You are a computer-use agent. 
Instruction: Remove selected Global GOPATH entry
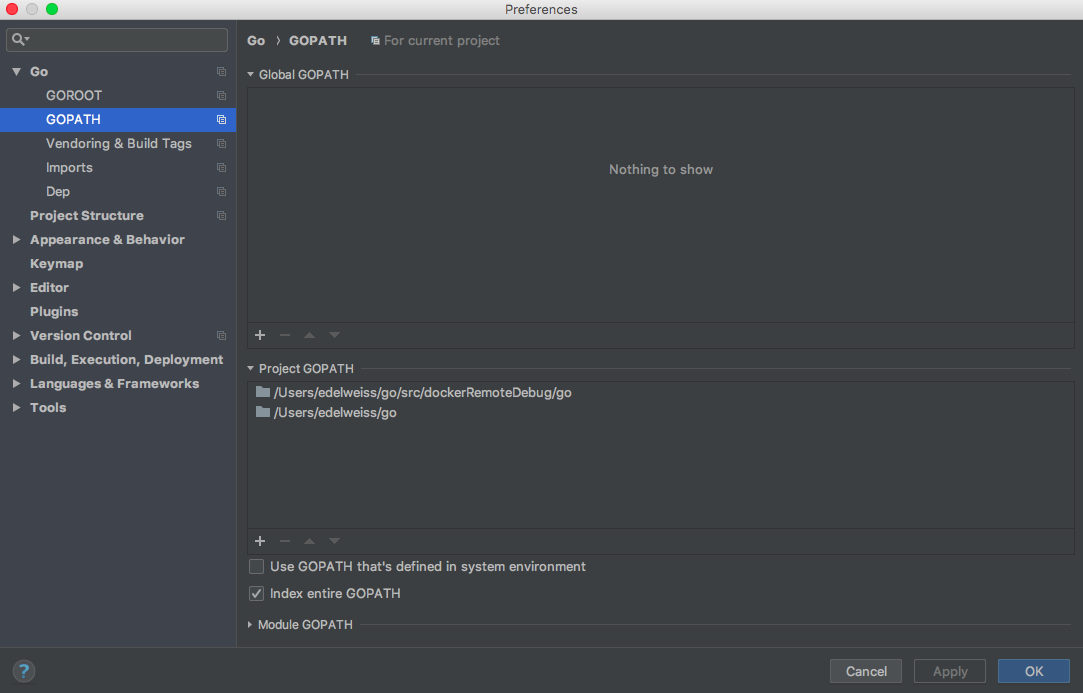click(285, 335)
